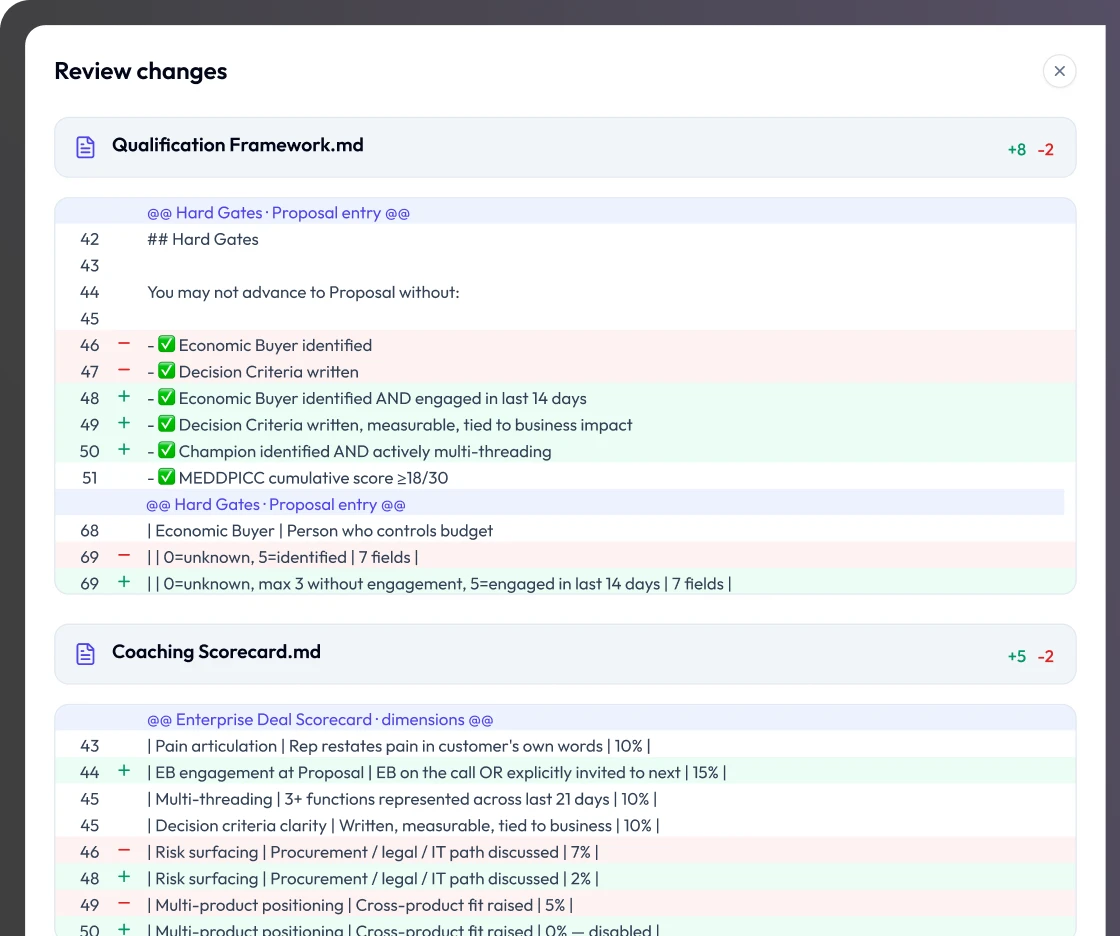1120x936 pixels.
Task: Click the 'Decision criteria clarity' line
Action: [x=565, y=825]
